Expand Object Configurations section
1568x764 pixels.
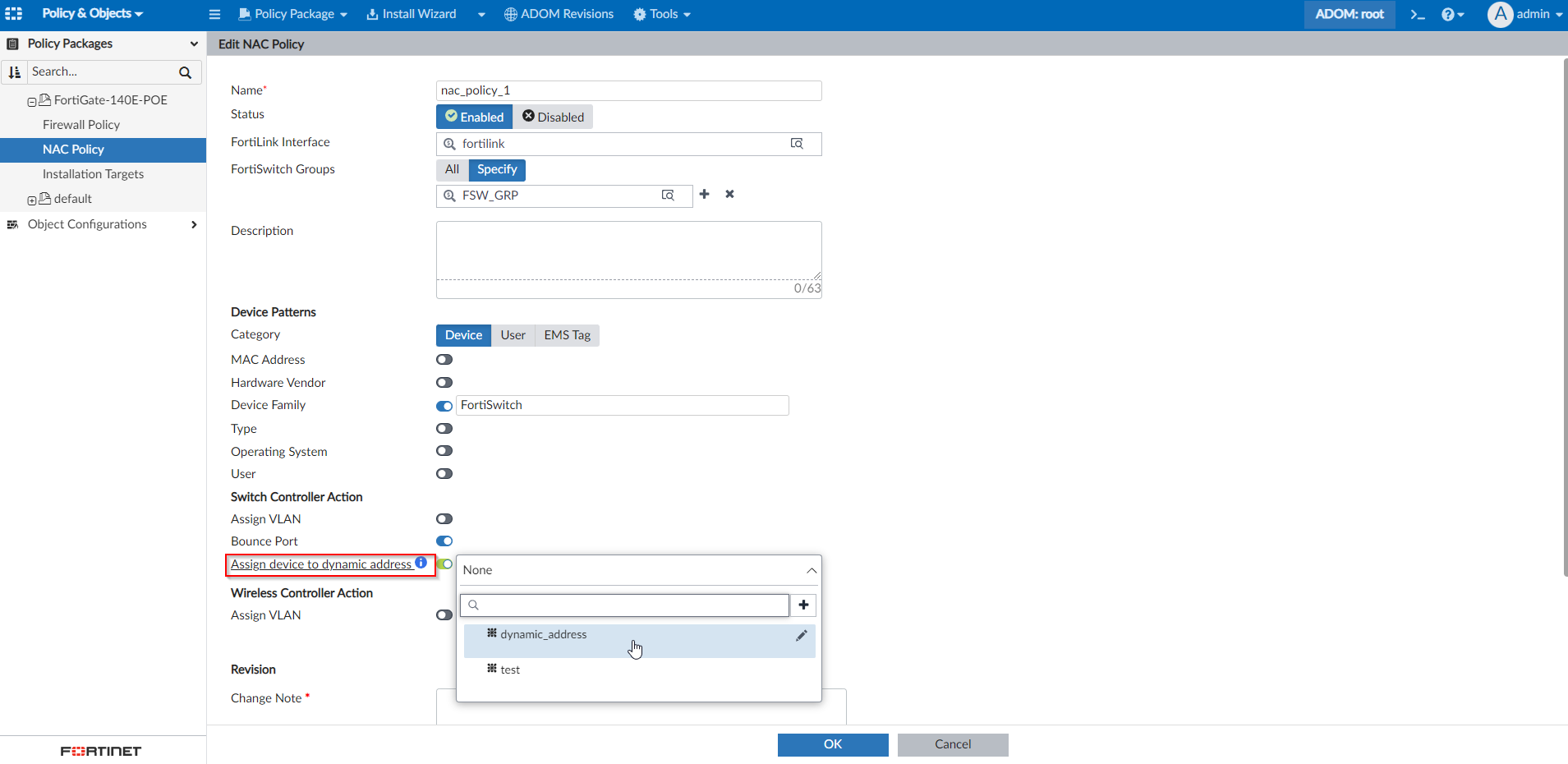pyautogui.click(x=194, y=224)
